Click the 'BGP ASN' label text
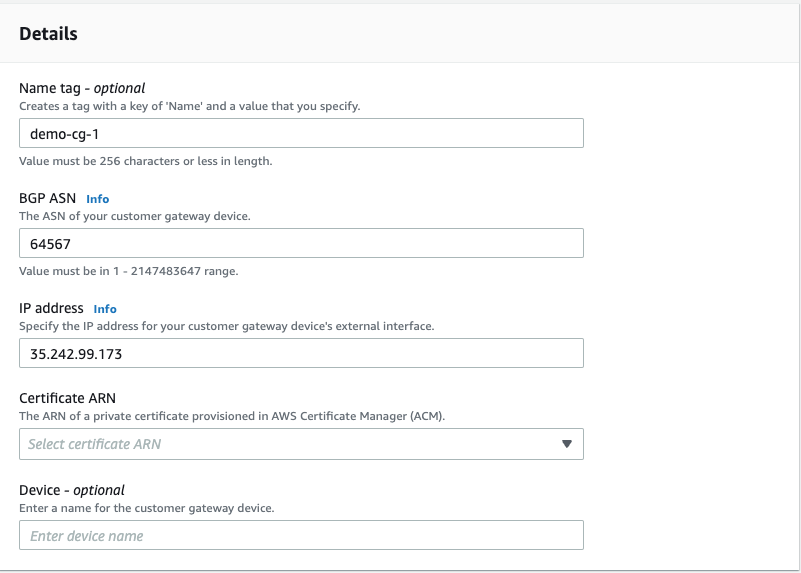801x573 pixels. pyautogui.click(x=48, y=198)
